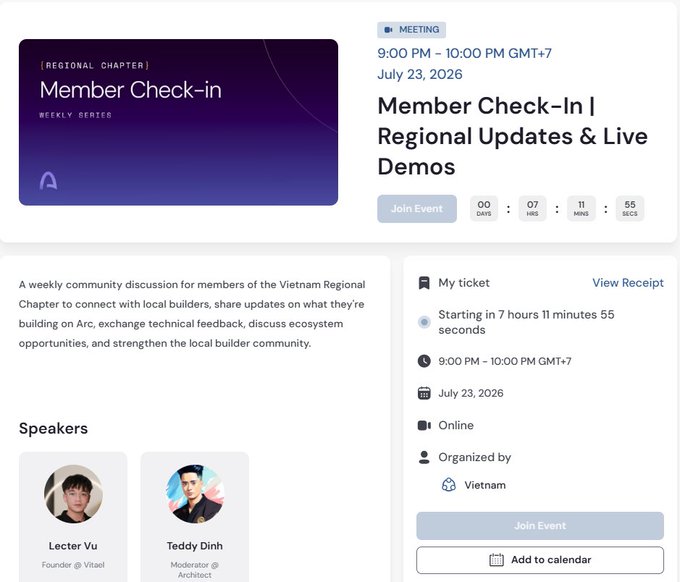Select the Teddy Dinh speaker name
The height and width of the screenshot is (582, 680).
pos(195,546)
